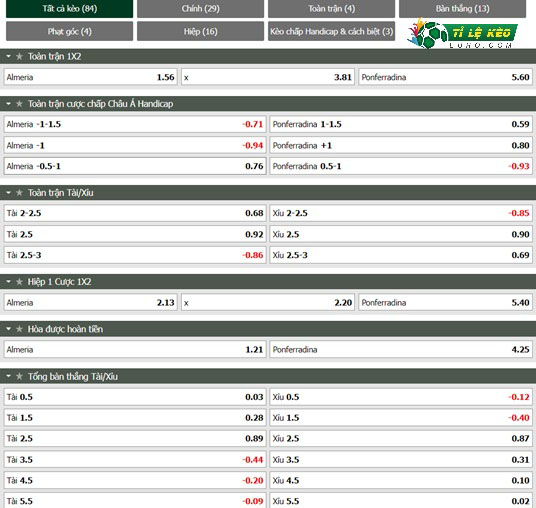The height and width of the screenshot is (508, 536).
Task: Select total goals Tài 2.5 at 0.89
Action: (x=135, y=439)
